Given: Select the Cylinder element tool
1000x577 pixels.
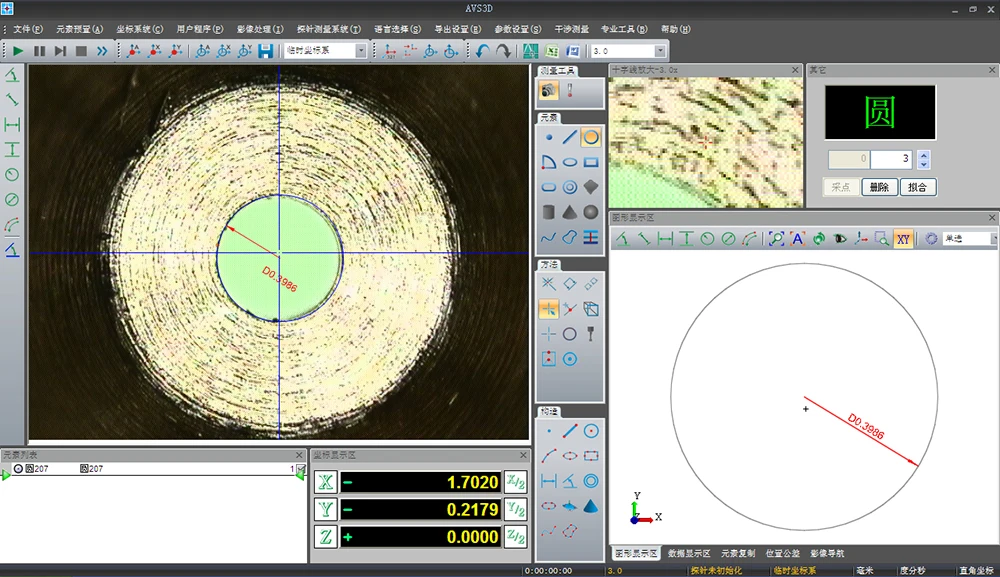Looking at the screenshot, I should click(549, 212).
